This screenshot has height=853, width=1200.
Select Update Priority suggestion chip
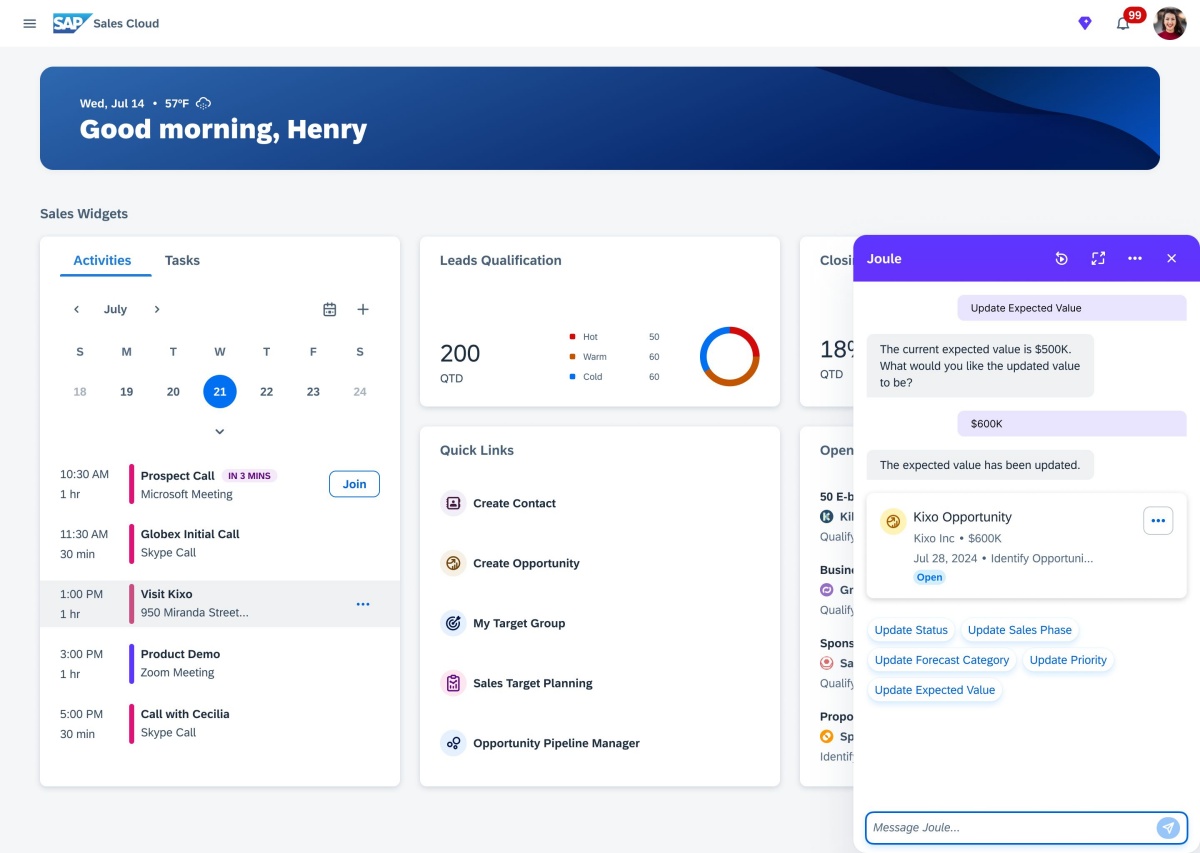1068,660
